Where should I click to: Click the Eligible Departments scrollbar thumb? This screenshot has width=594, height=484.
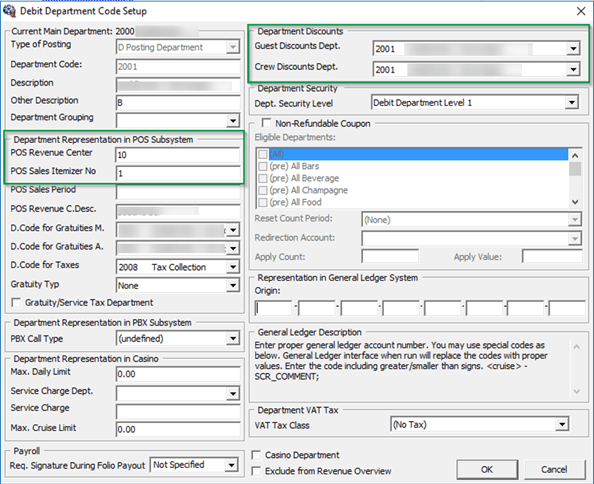click(x=575, y=169)
